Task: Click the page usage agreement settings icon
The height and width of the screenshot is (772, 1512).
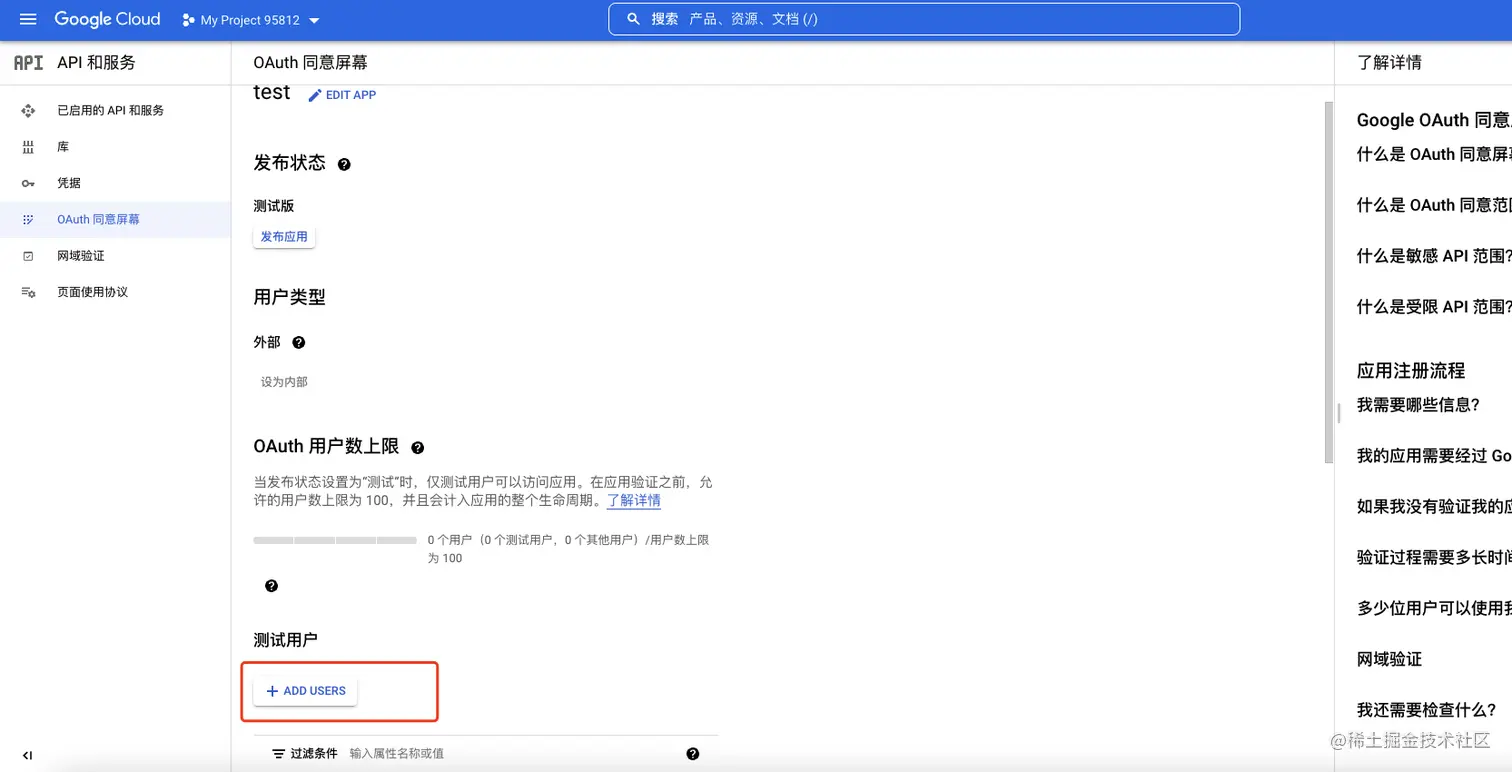Action: point(28,292)
